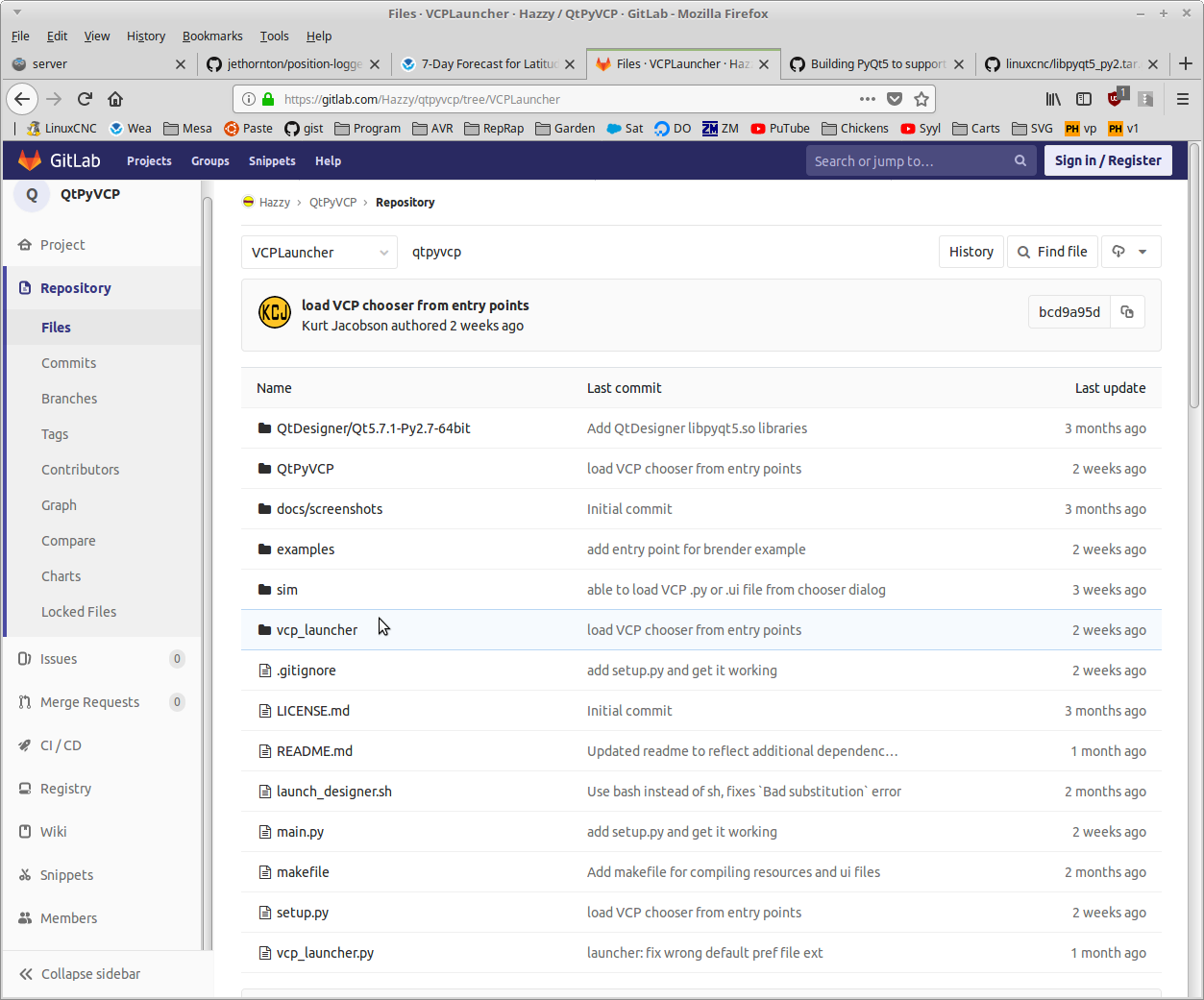Viewport: 1204px width, 1000px height.
Task: Open the docs/screenshots folder
Action: (x=330, y=509)
